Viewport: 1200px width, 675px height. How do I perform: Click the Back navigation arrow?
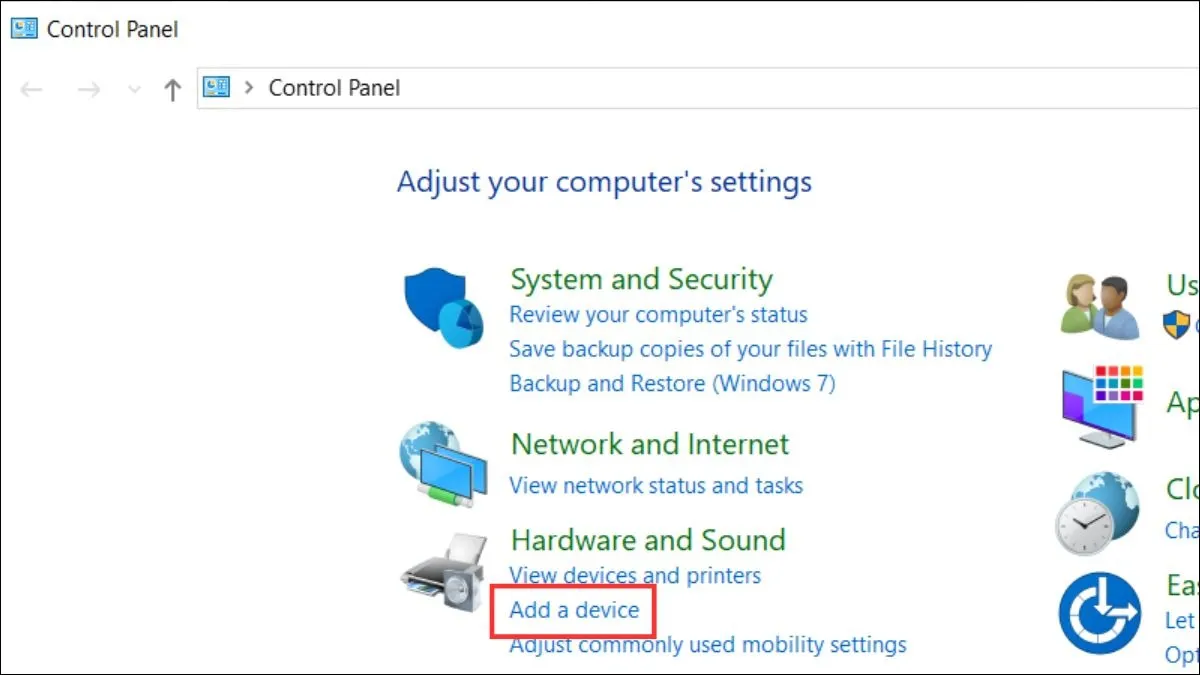point(30,89)
